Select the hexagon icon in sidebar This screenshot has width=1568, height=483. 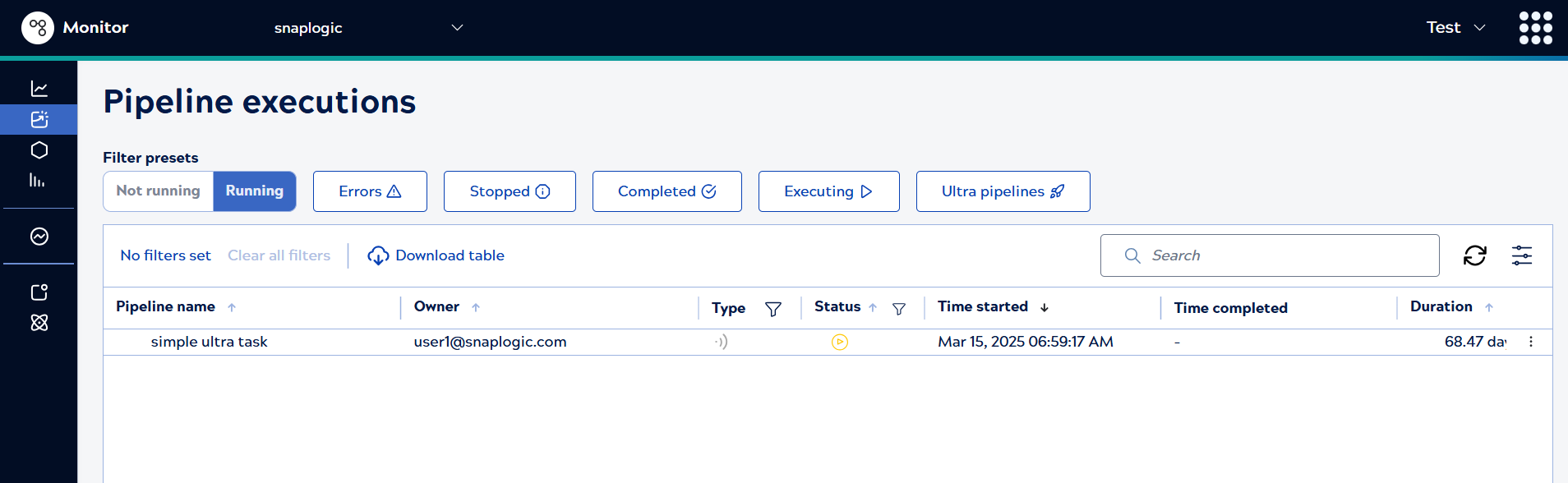tap(39, 150)
